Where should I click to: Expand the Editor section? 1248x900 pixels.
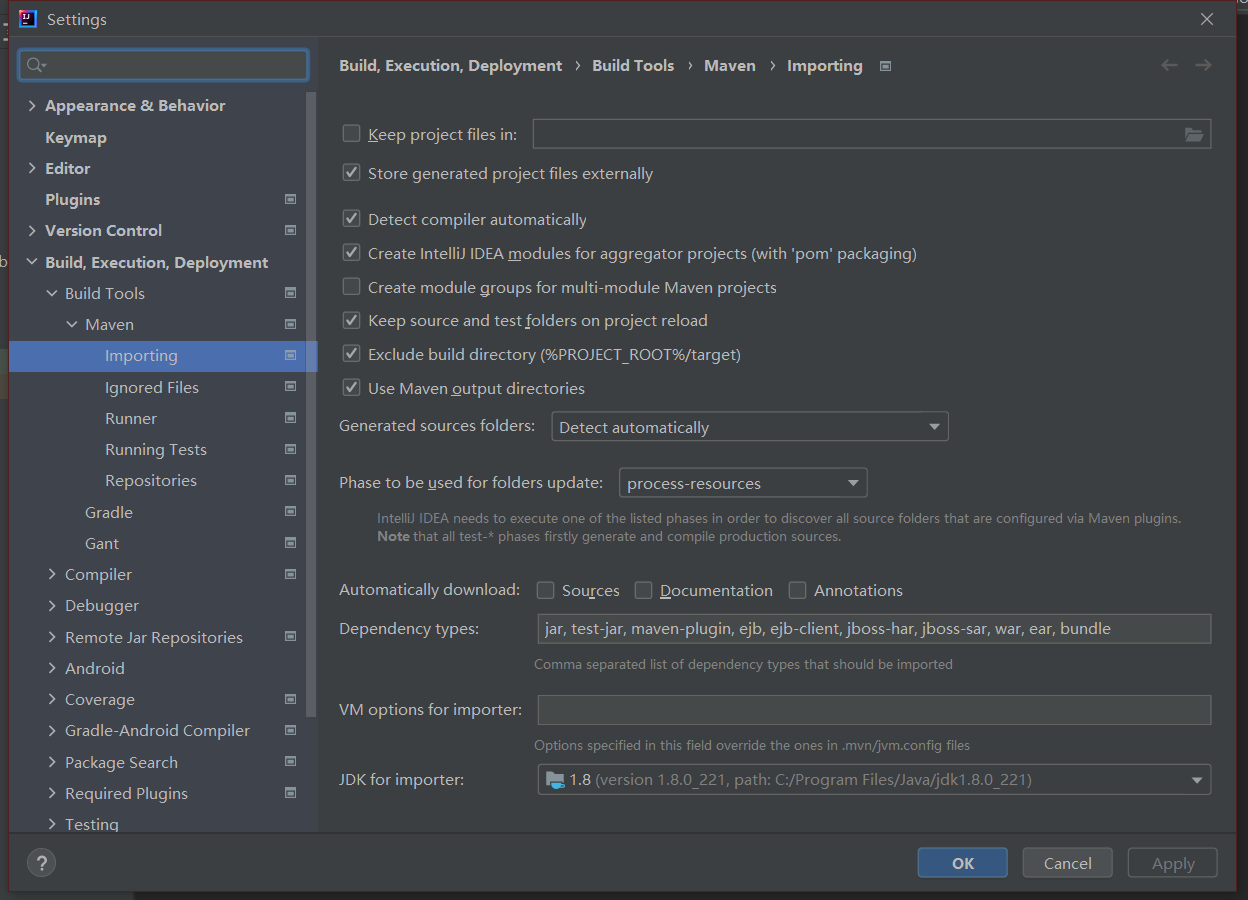tap(32, 168)
